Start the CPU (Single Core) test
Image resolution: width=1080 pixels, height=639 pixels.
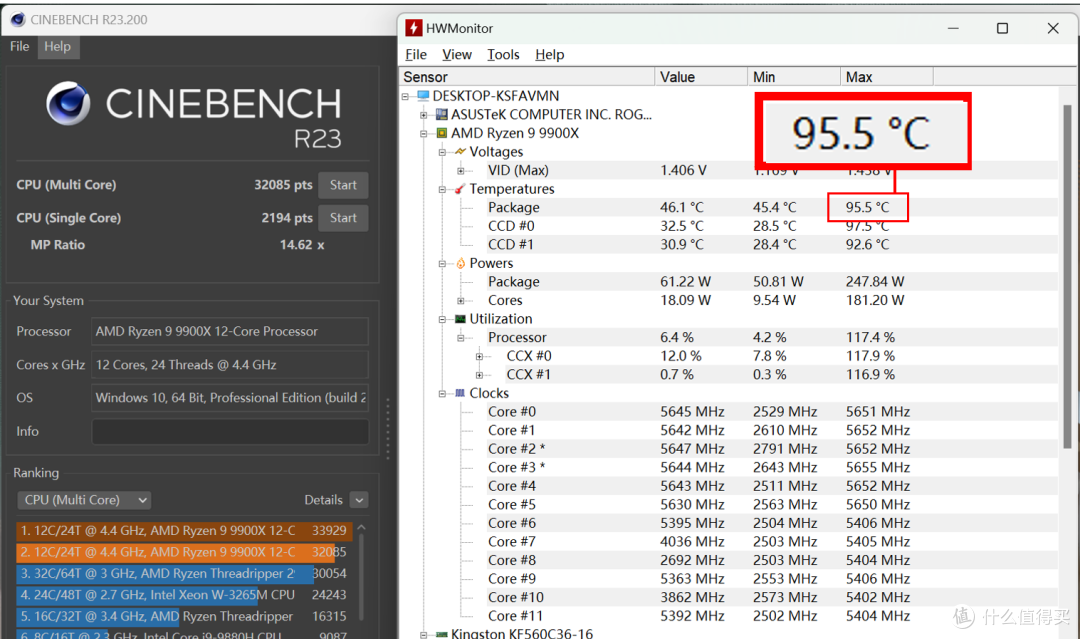tap(343, 218)
